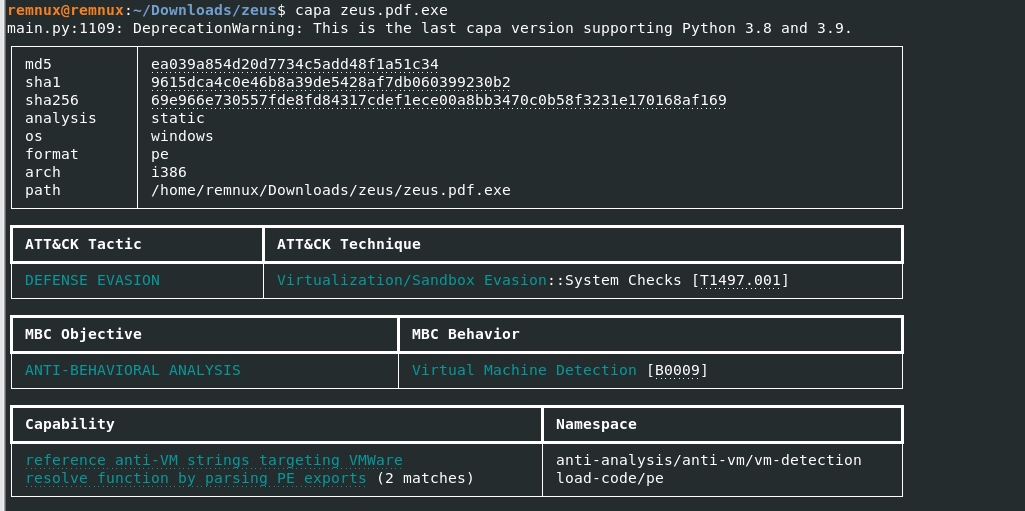Image resolution: width=1025 pixels, height=511 pixels.
Task: Click the ANTI-BEHAVIORAL ANALYSIS objective
Action: click(x=133, y=370)
